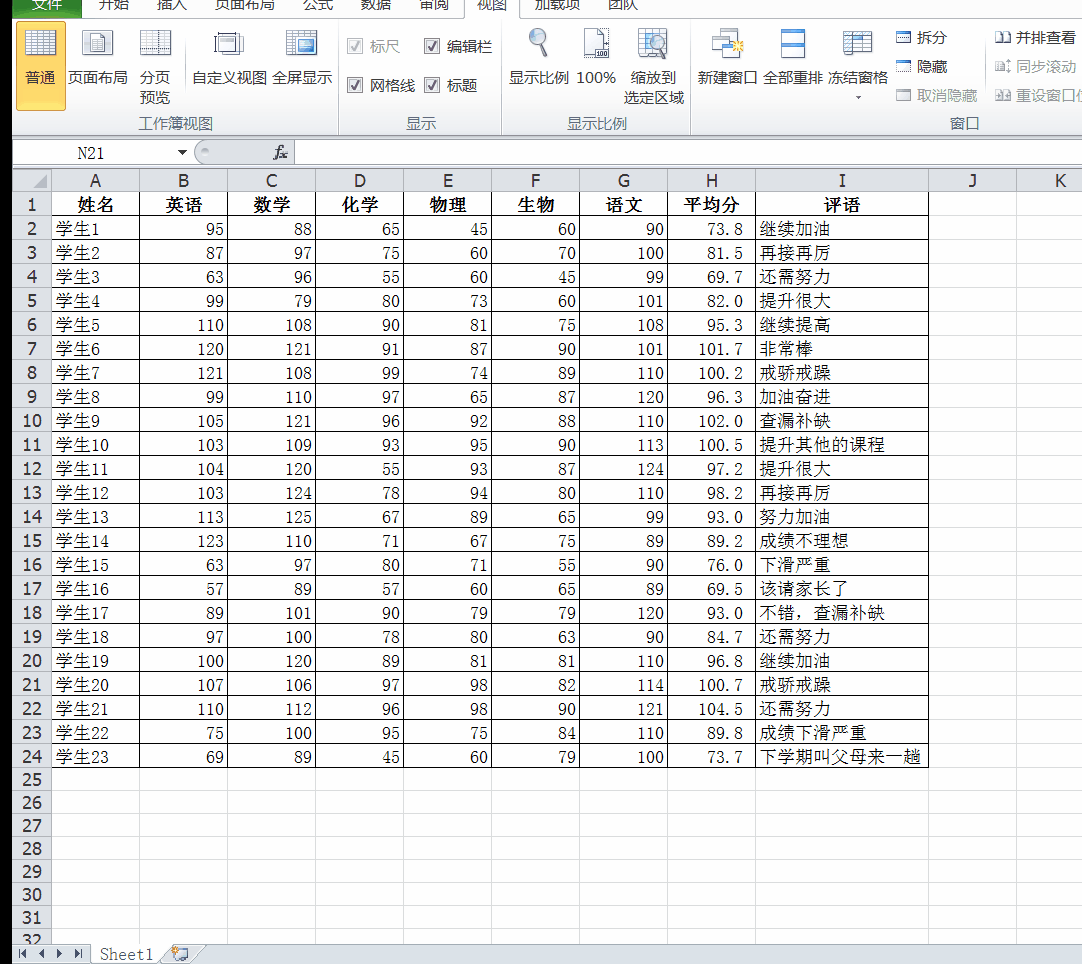Click into the formula bar input
The height and width of the screenshot is (964, 1082).
[x=687, y=153]
